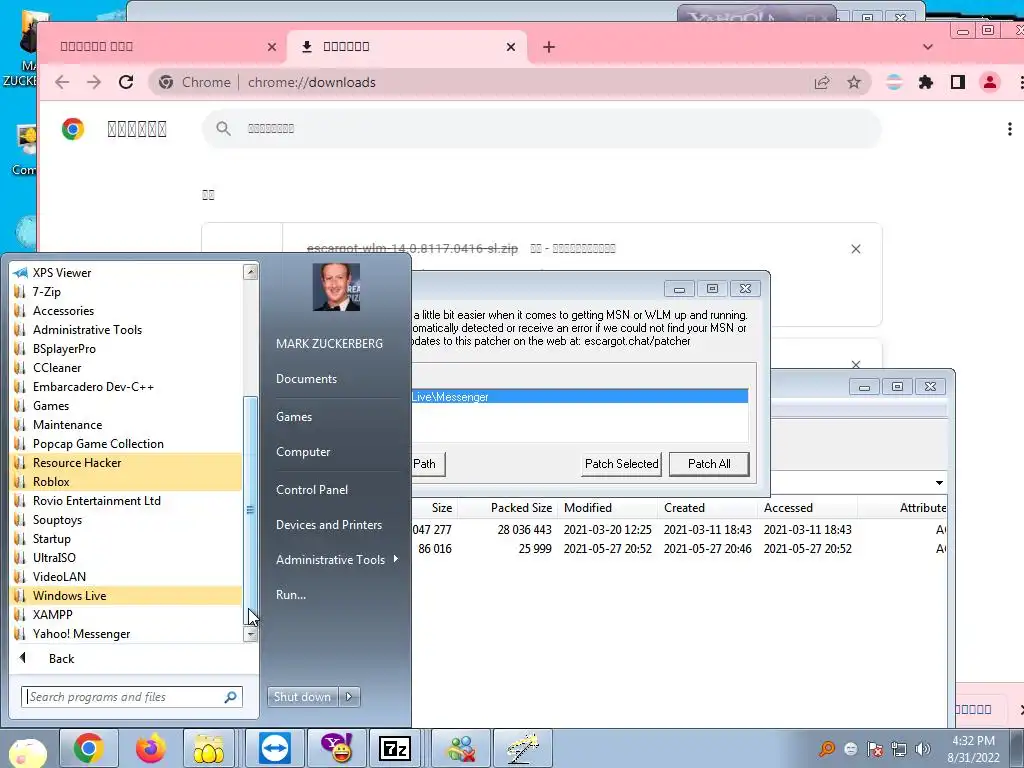Click the Start menu search programs field
Image resolution: width=1024 pixels, height=768 pixels.
[124, 697]
